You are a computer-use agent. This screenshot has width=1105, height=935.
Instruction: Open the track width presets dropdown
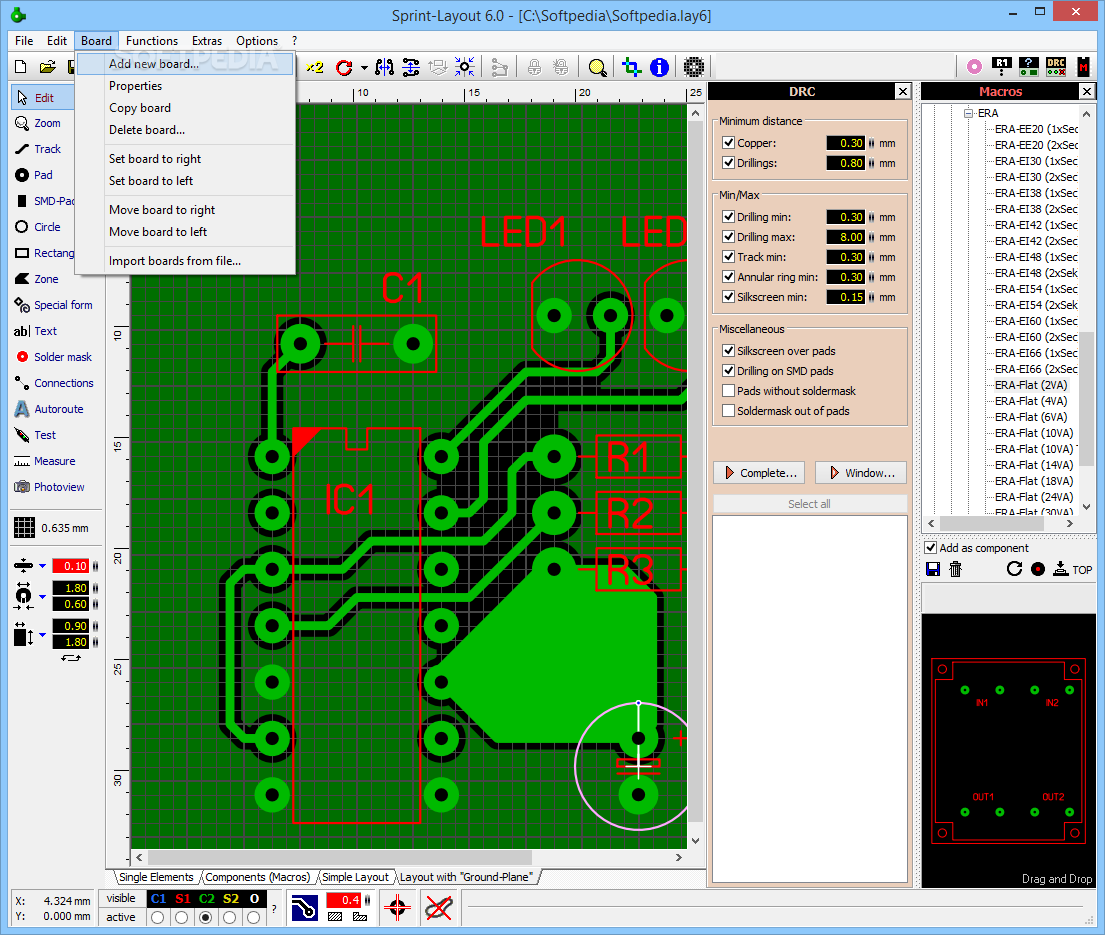click(x=42, y=566)
